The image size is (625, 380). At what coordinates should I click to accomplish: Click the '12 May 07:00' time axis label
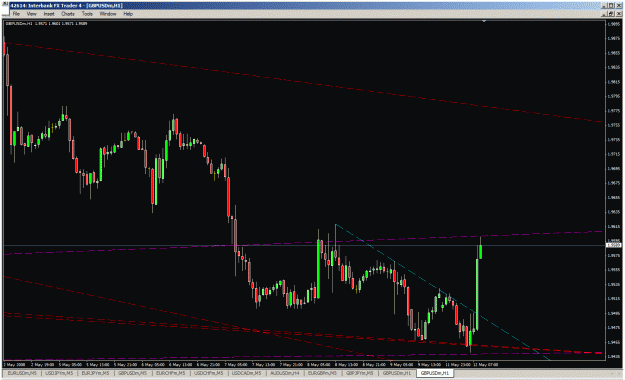pyautogui.click(x=485, y=364)
